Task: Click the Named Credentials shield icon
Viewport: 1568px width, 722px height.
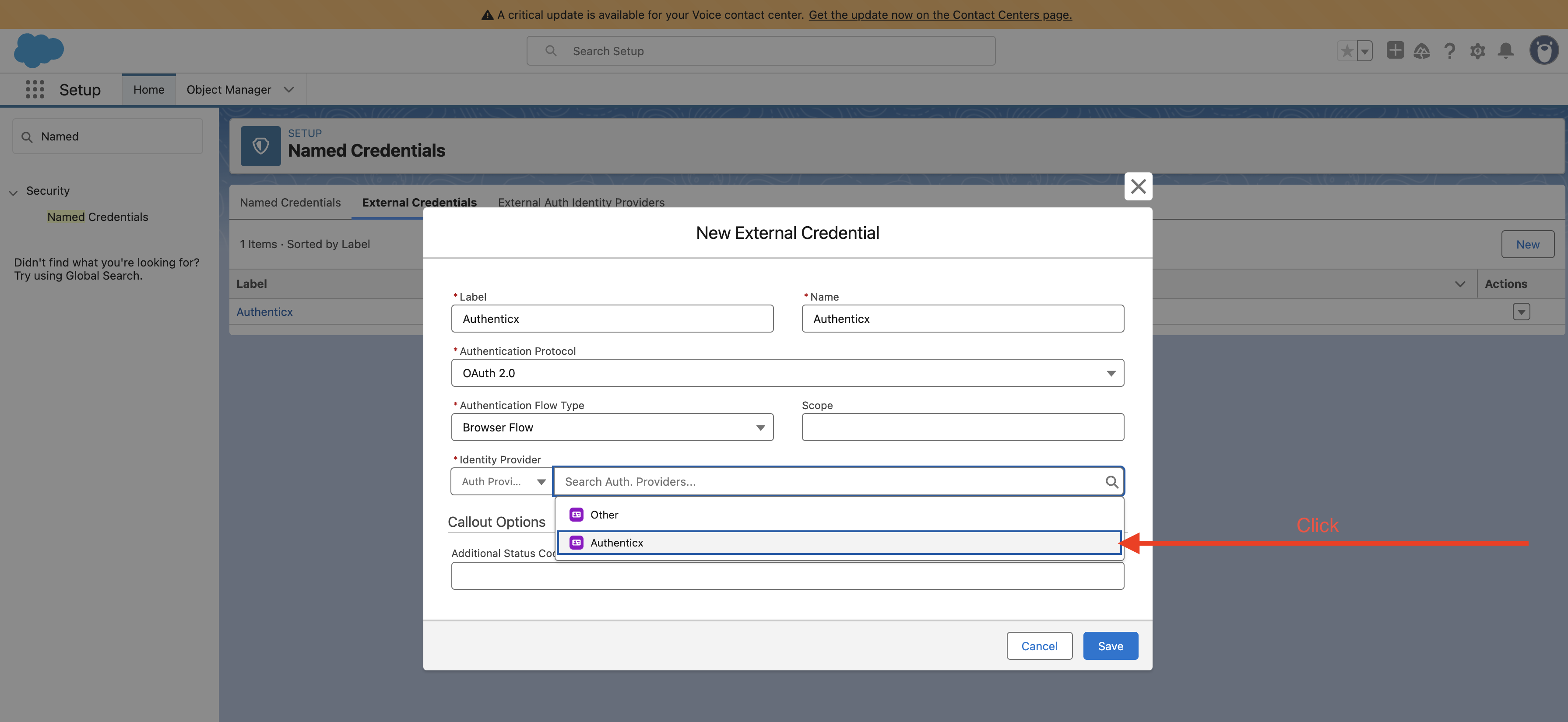Action: [260, 146]
